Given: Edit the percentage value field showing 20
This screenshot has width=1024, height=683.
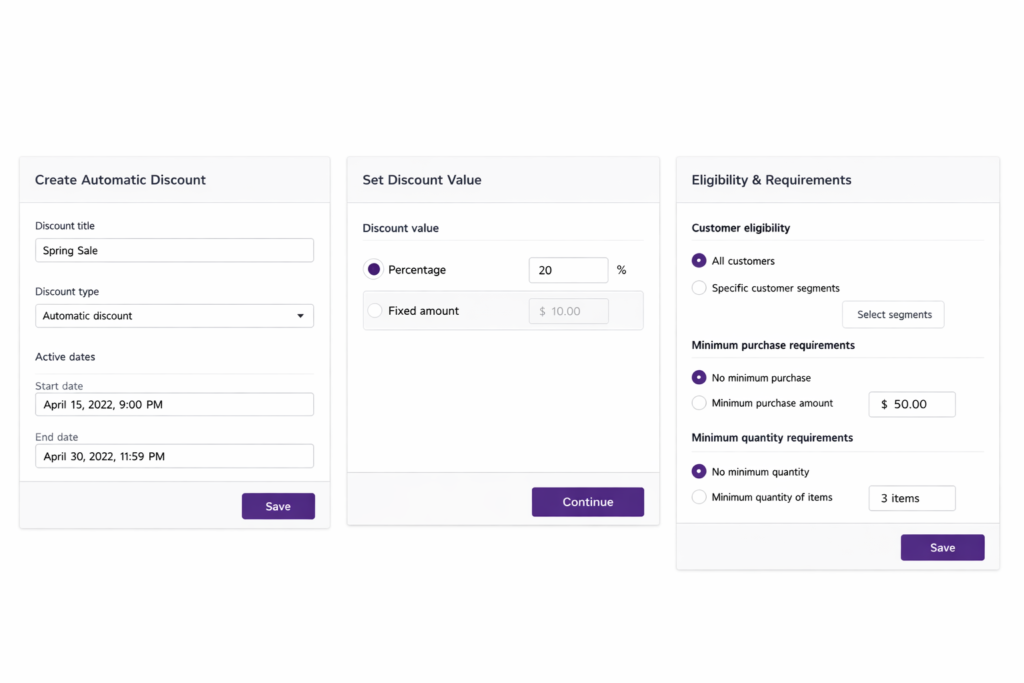Looking at the screenshot, I should [x=568, y=269].
